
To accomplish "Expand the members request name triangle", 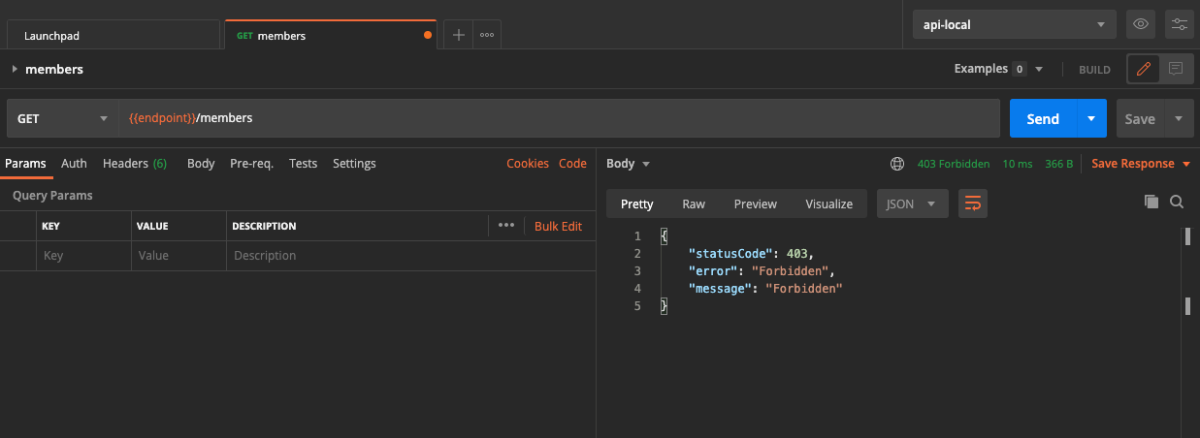I will point(14,69).
